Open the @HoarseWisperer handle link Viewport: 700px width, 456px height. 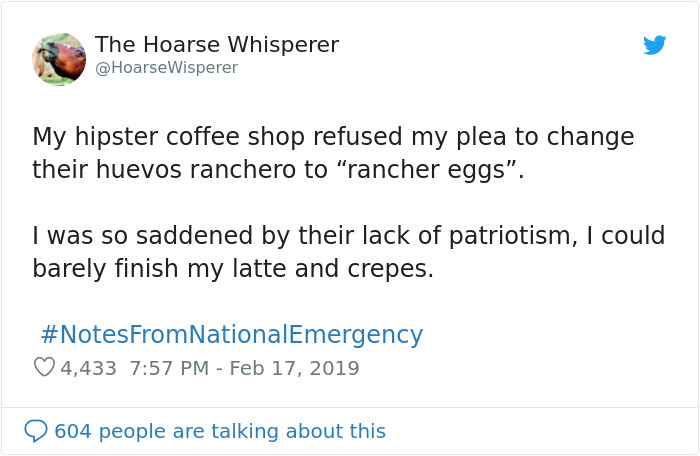[166, 68]
